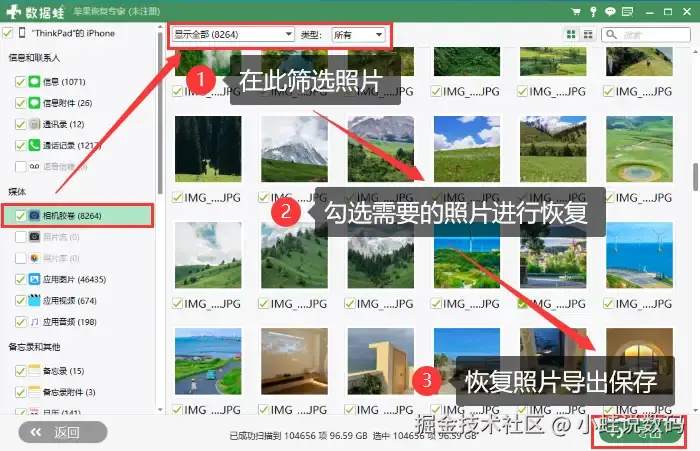Click the 备忘录附件 notes attachment icon
This screenshot has height=451, width=700.
(34, 392)
